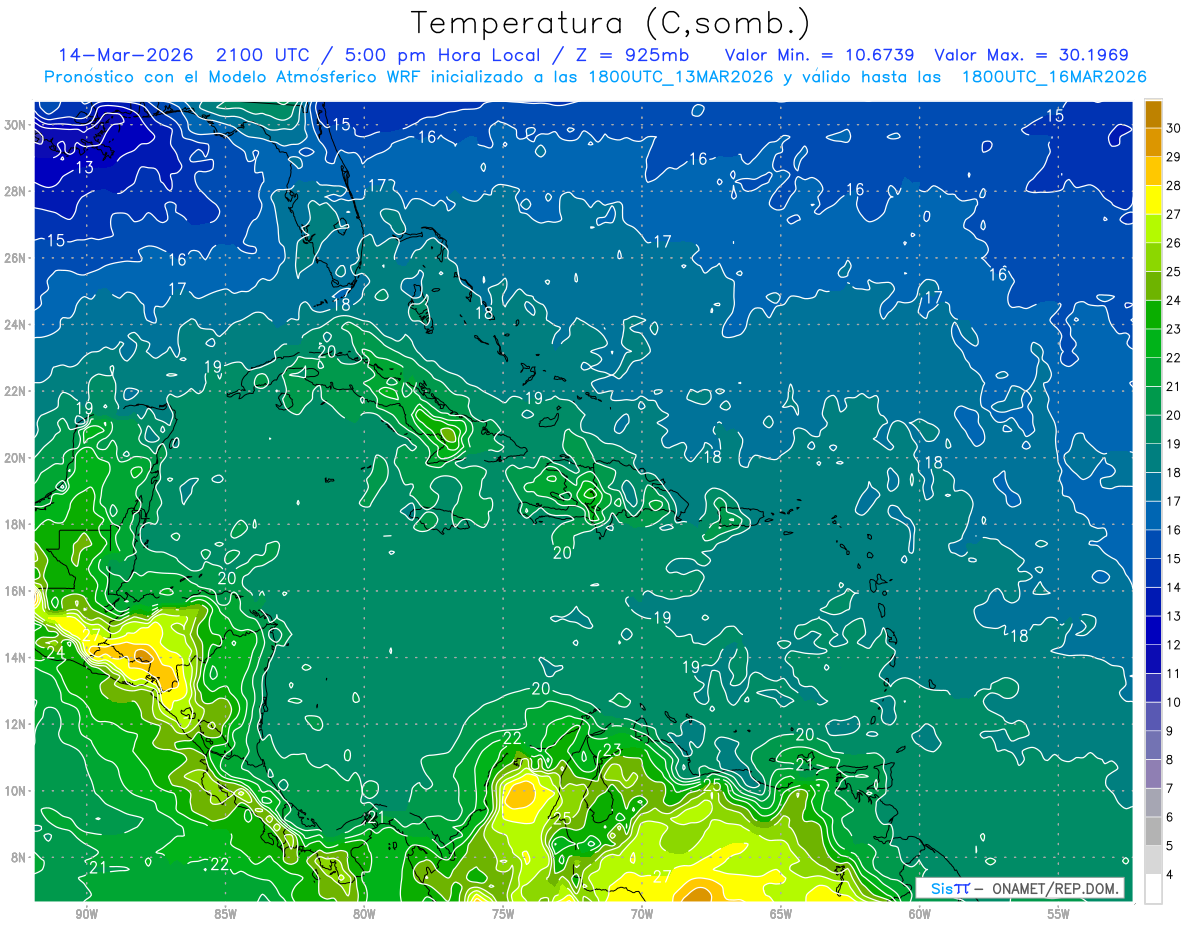
Task: Click the '28N' latitude axis label
Action: point(16,191)
